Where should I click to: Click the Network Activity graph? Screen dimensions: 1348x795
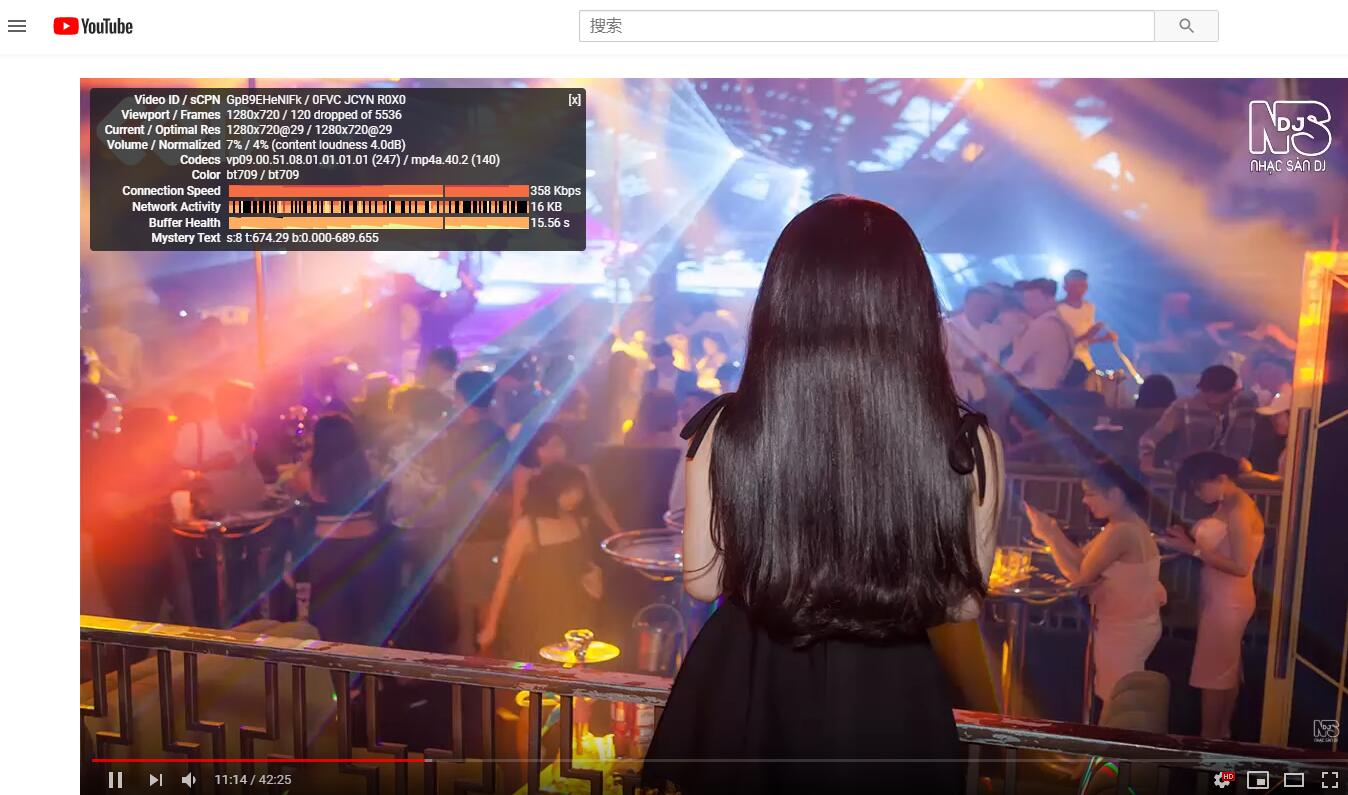pyautogui.click(x=378, y=207)
